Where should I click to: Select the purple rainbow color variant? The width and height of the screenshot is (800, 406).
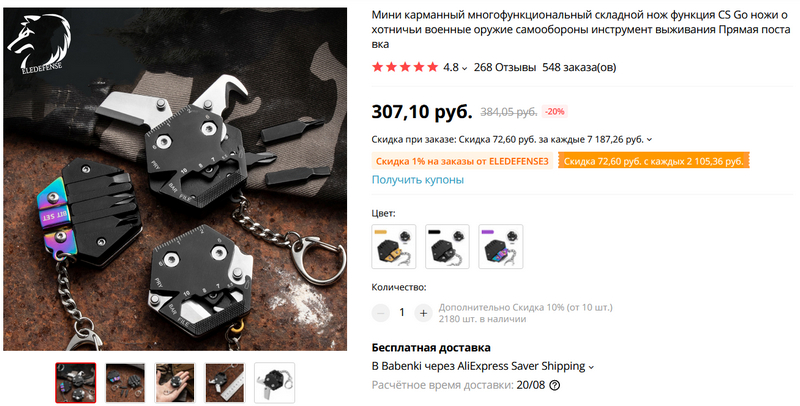(x=501, y=246)
